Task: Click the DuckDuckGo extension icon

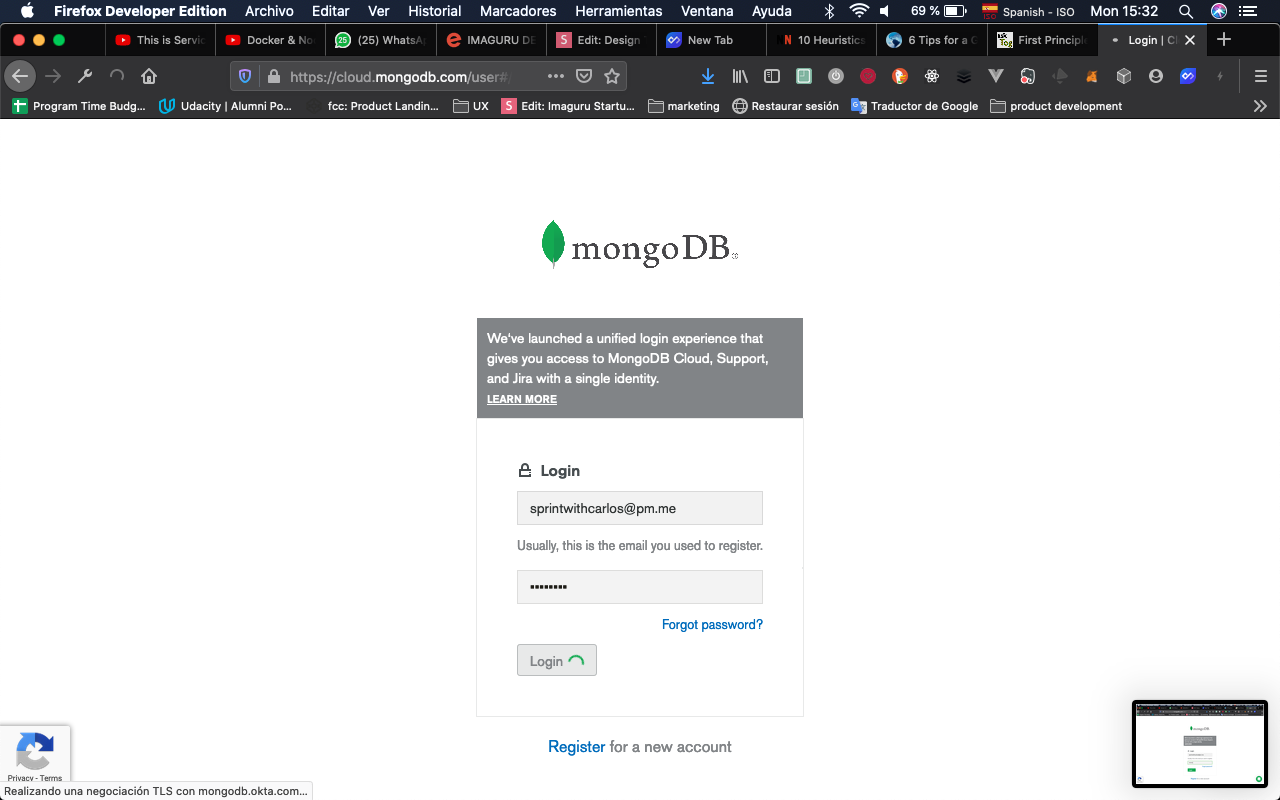Action: tap(900, 76)
